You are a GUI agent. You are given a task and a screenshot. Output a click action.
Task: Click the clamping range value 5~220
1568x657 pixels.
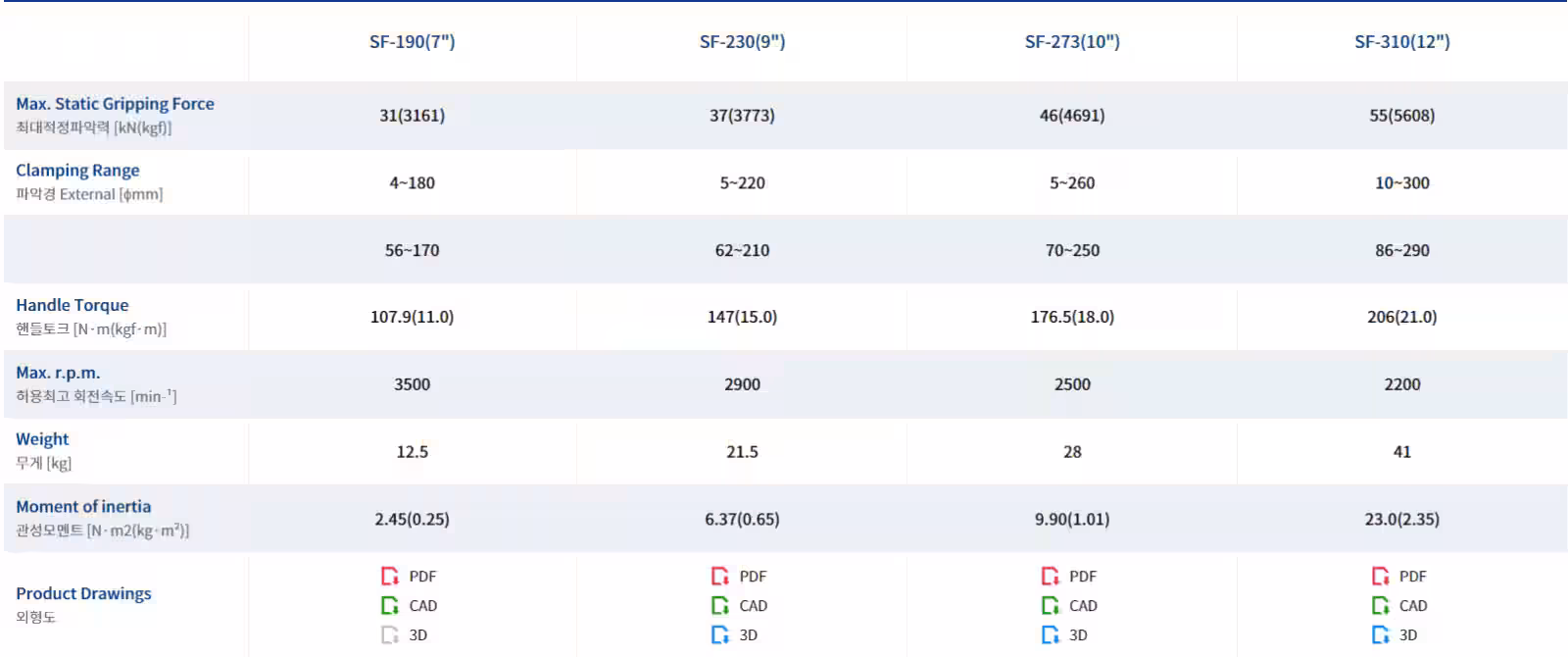tap(743, 183)
